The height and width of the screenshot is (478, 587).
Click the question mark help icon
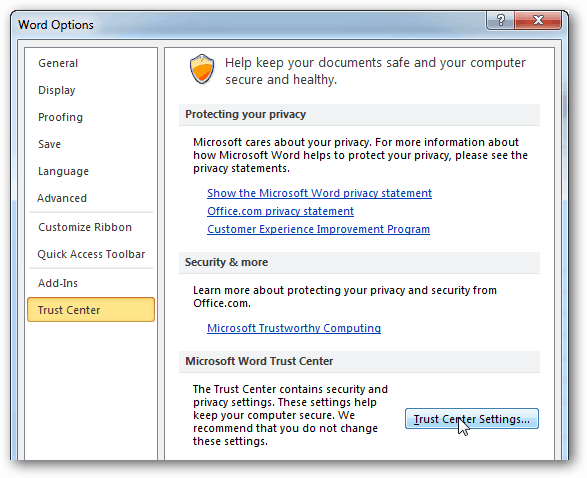coord(501,20)
